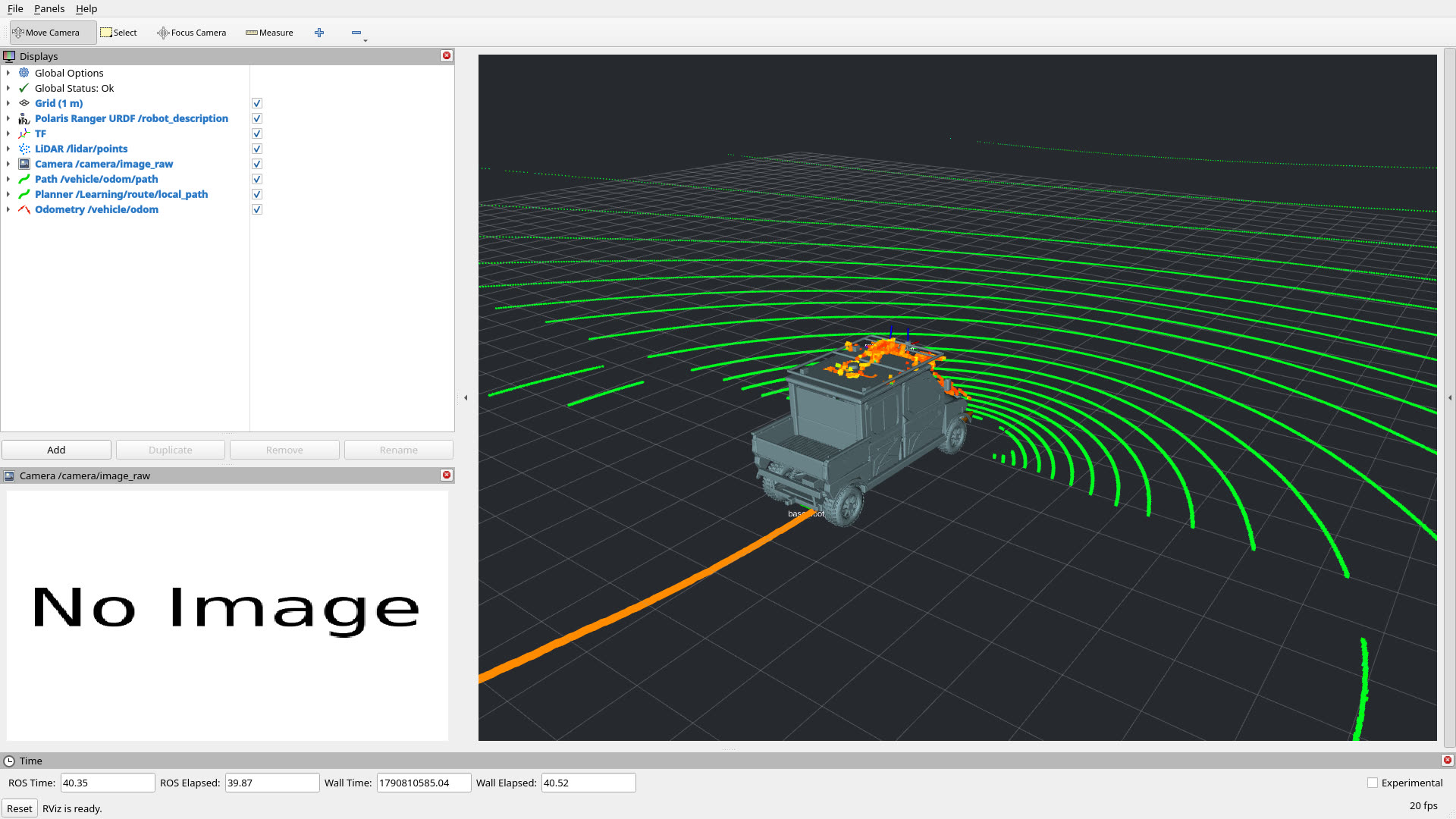Toggle LiDAR /lidar/points visibility checkbox
This screenshot has width=1456, height=819.
257,149
